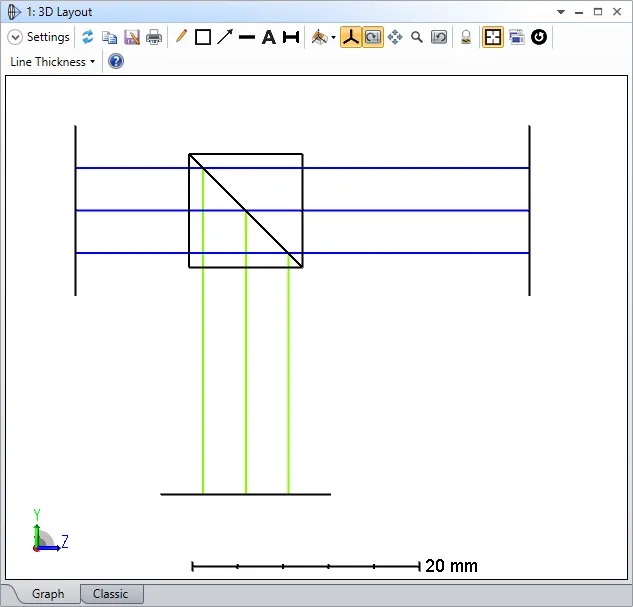This screenshot has width=633, height=607.
Task: Click the camera view orientation icon
Action: point(319,37)
